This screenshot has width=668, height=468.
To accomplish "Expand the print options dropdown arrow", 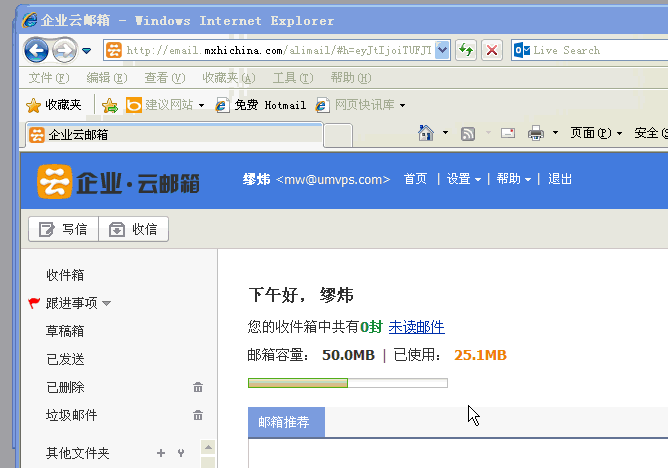I will [555, 133].
